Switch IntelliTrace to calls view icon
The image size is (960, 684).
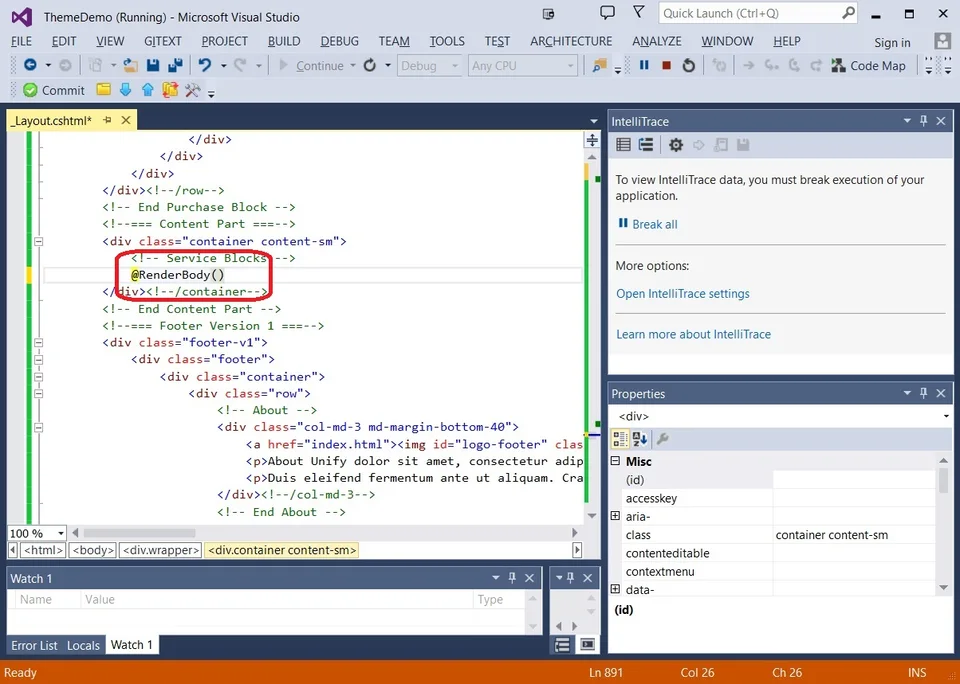click(646, 145)
